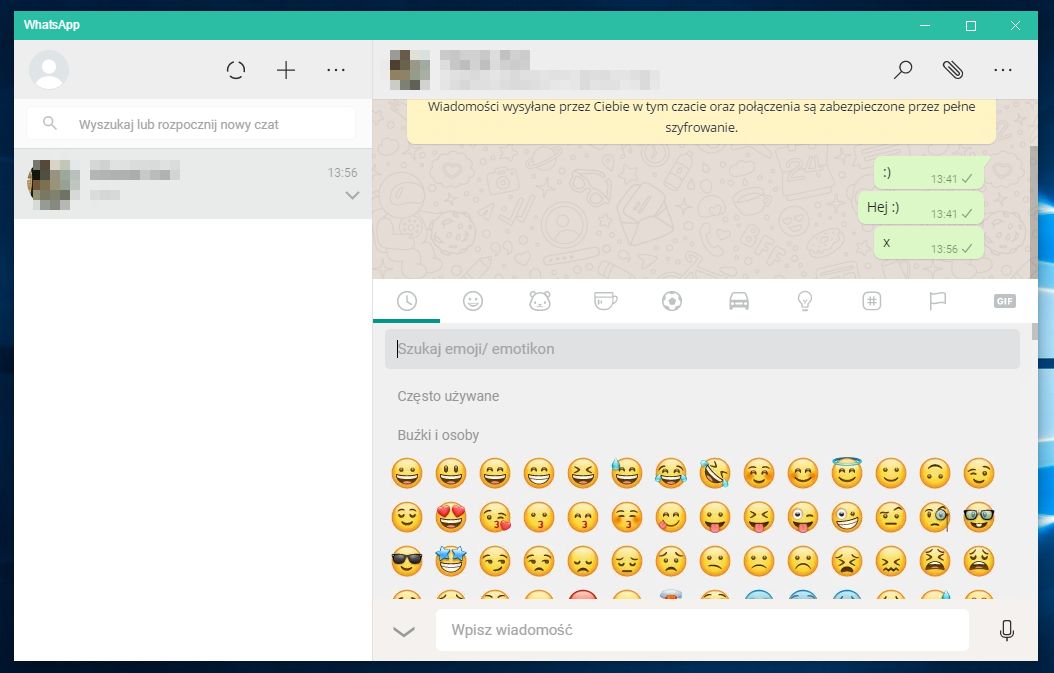Click the blurred contact name in the chat header
The image size is (1054, 673).
point(485,60)
